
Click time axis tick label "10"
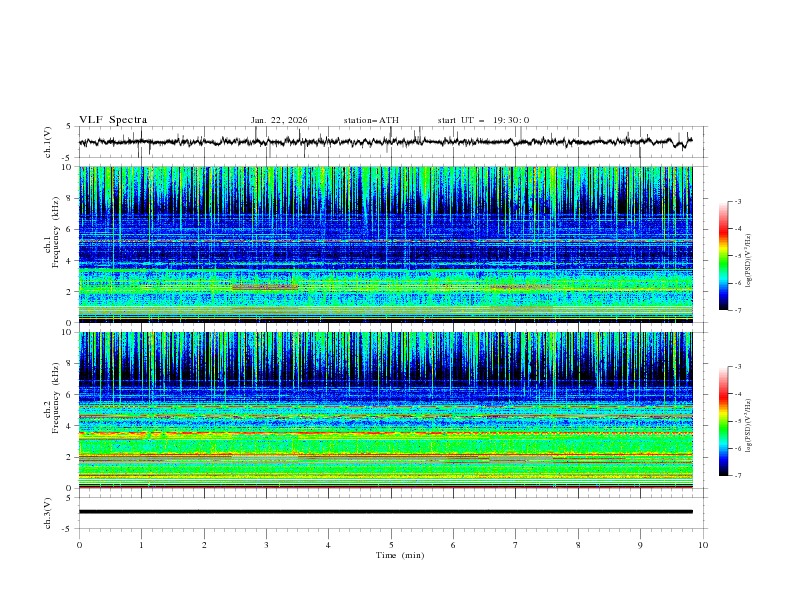click(x=703, y=545)
